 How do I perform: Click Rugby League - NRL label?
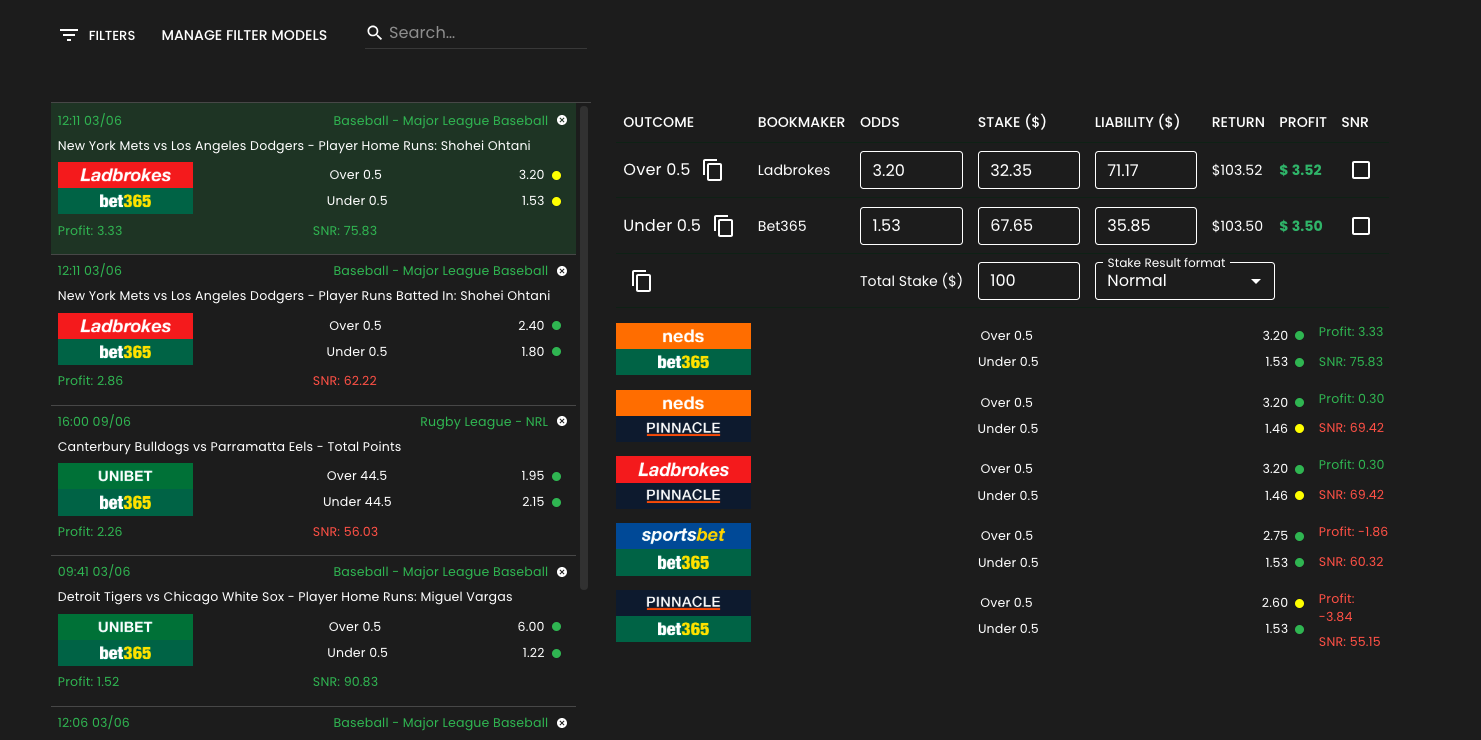(484, 421)
